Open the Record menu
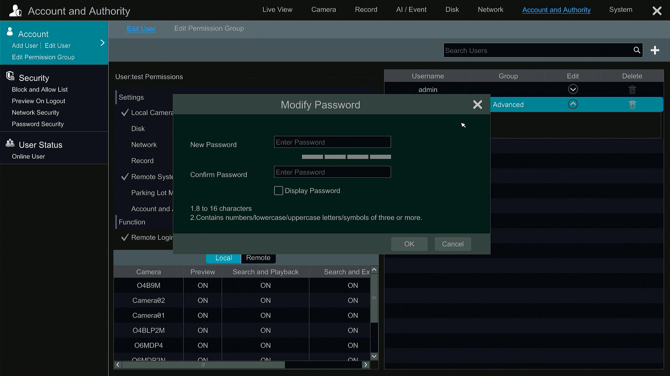Screen dimensions: 670x376 (x=366, y=9)
